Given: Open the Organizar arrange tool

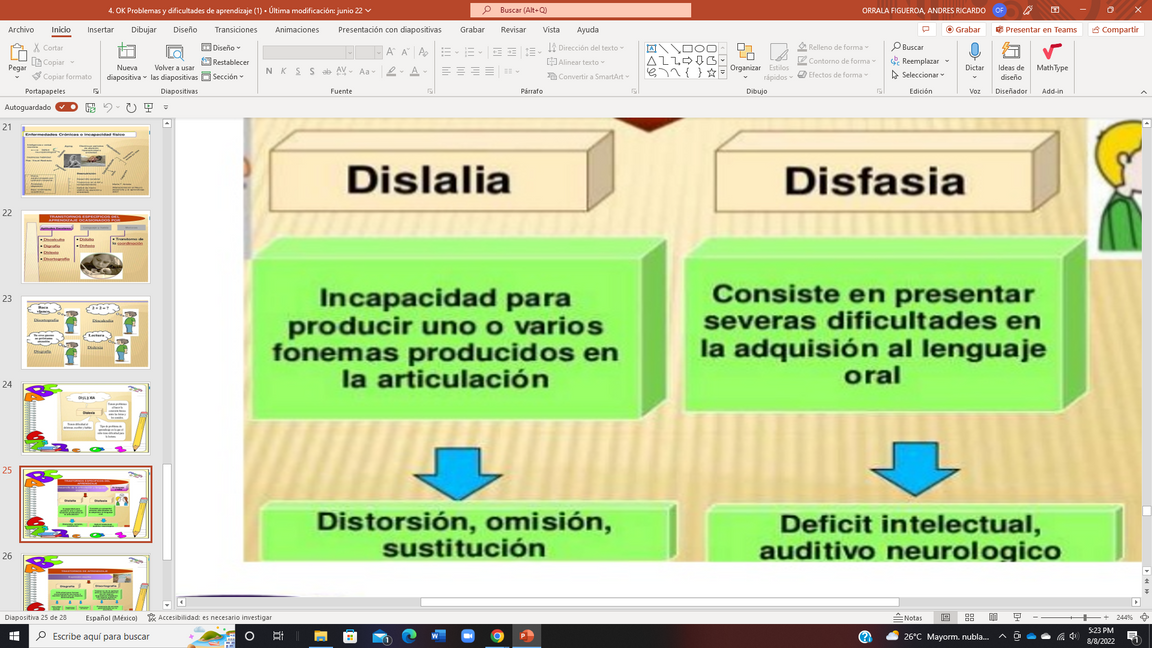Looking at the screenshot, I should coord(745,61).
